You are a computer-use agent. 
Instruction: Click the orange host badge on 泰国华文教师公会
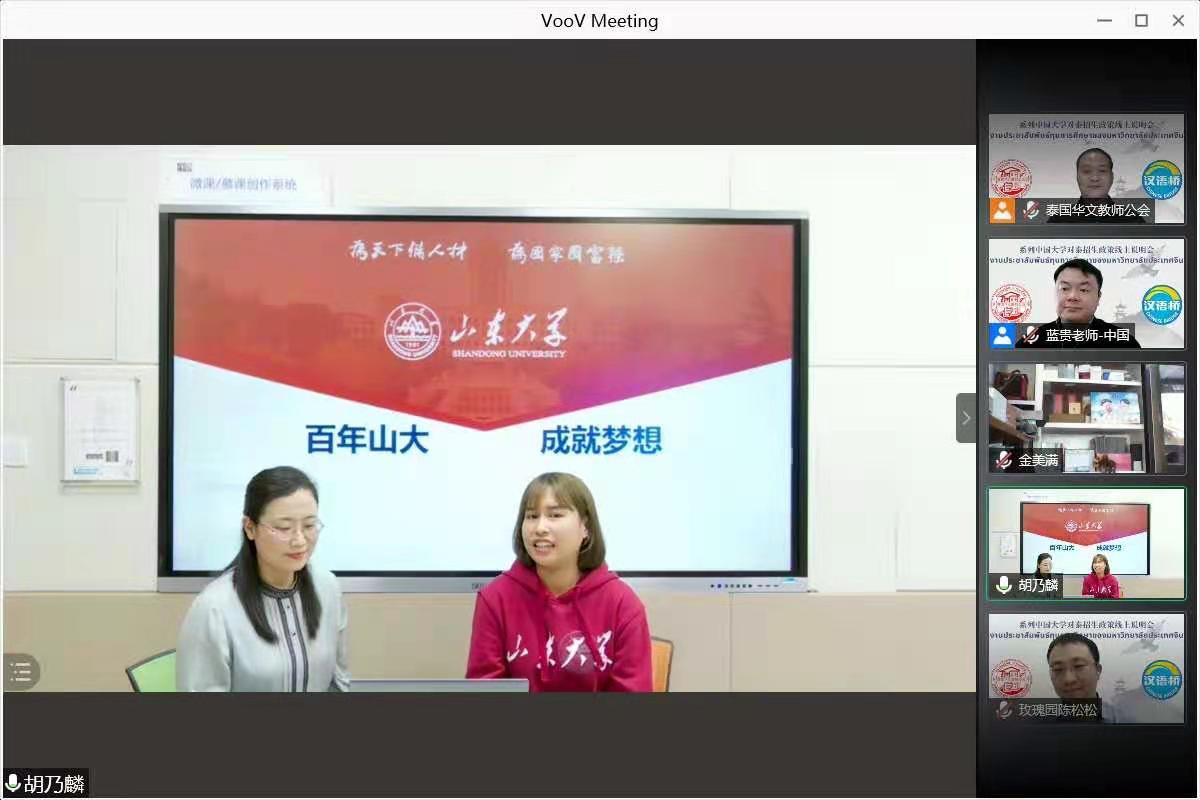tap(1003, 210)
